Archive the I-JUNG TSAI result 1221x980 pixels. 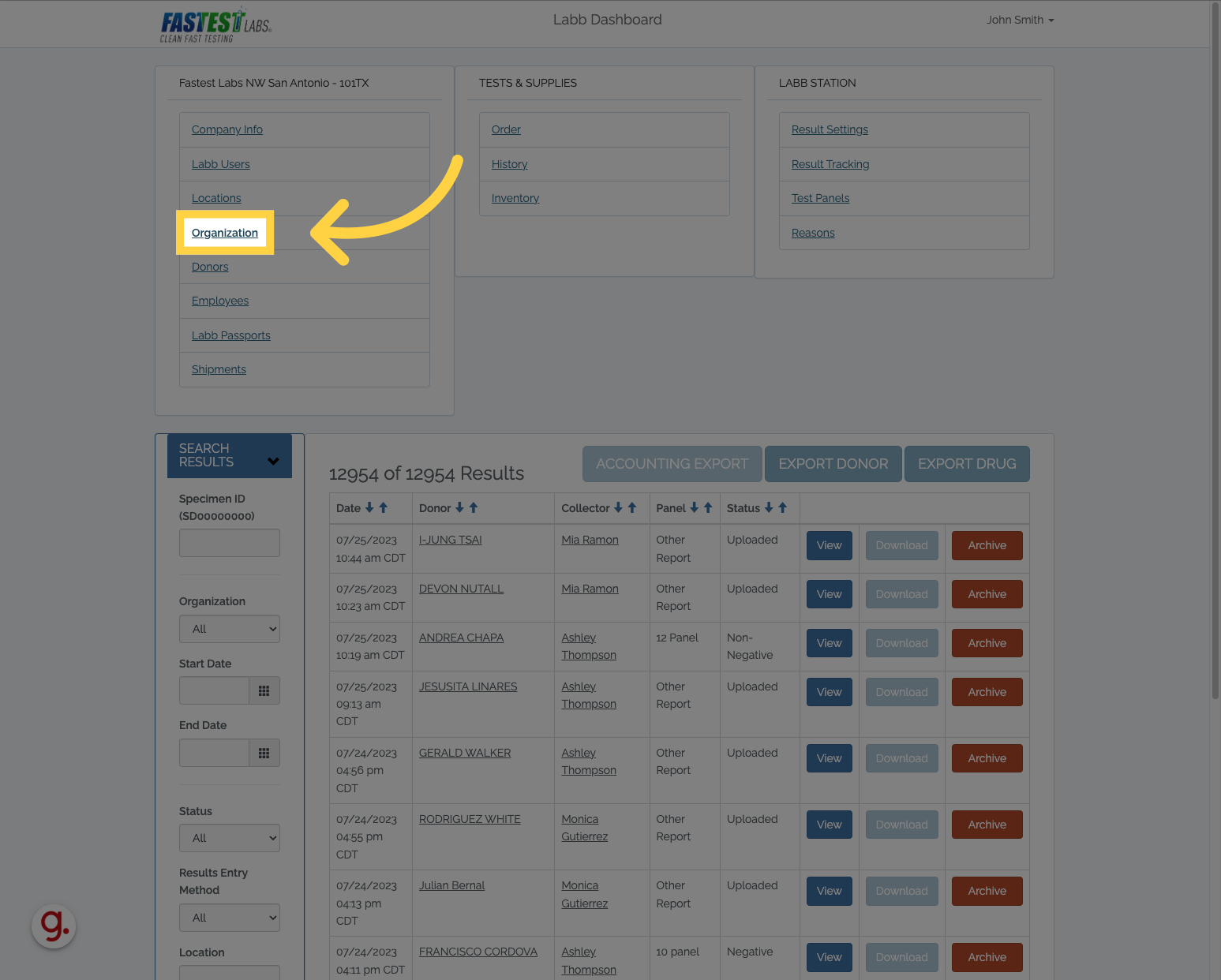pos(987,545)
